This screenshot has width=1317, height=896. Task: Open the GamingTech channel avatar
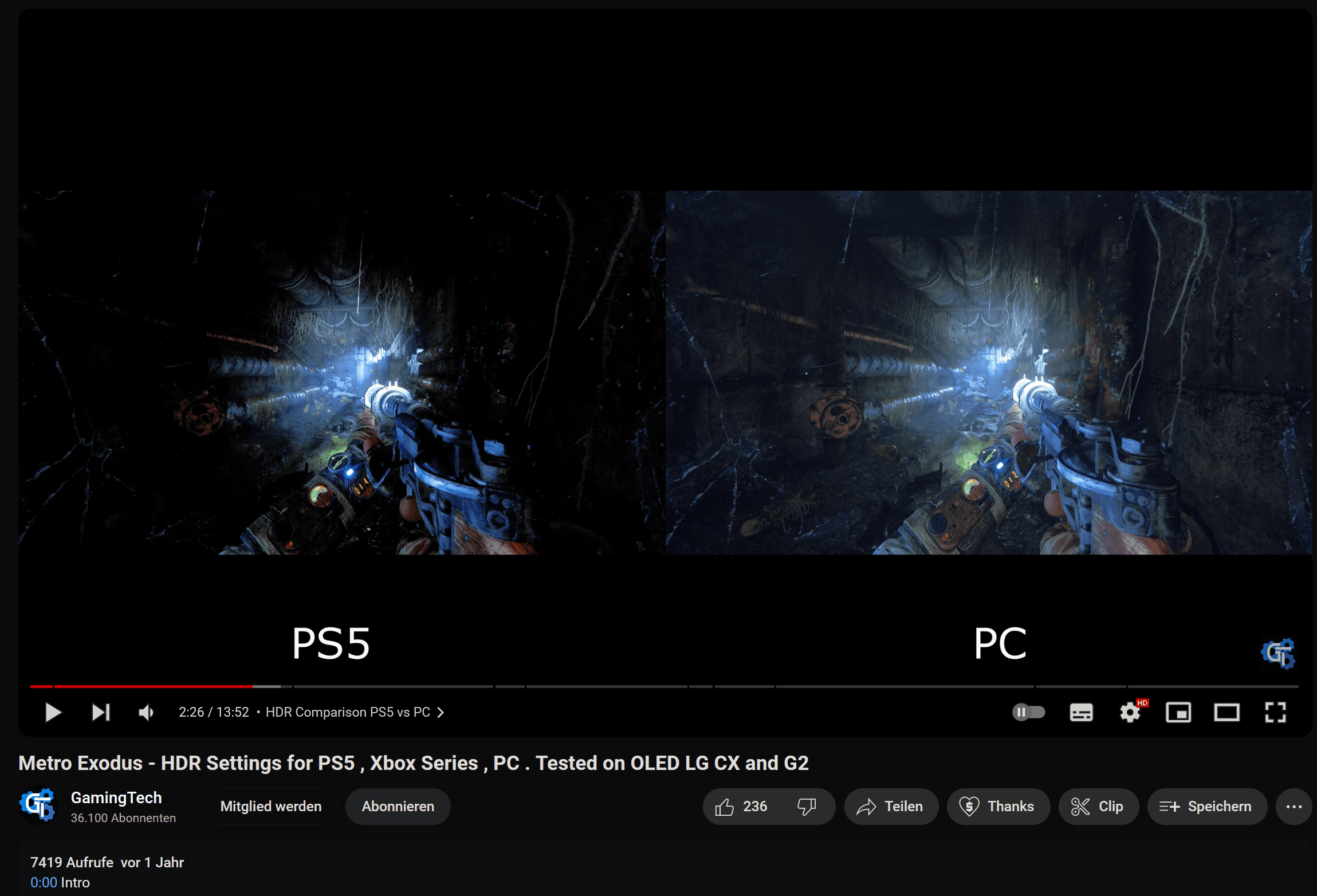38,804
